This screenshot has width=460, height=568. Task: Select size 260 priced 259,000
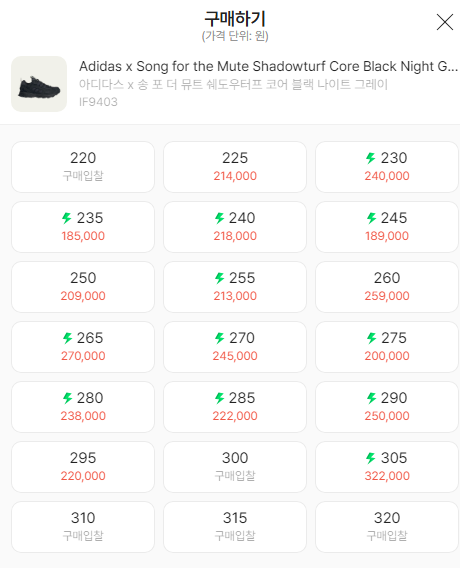(387, 287)
